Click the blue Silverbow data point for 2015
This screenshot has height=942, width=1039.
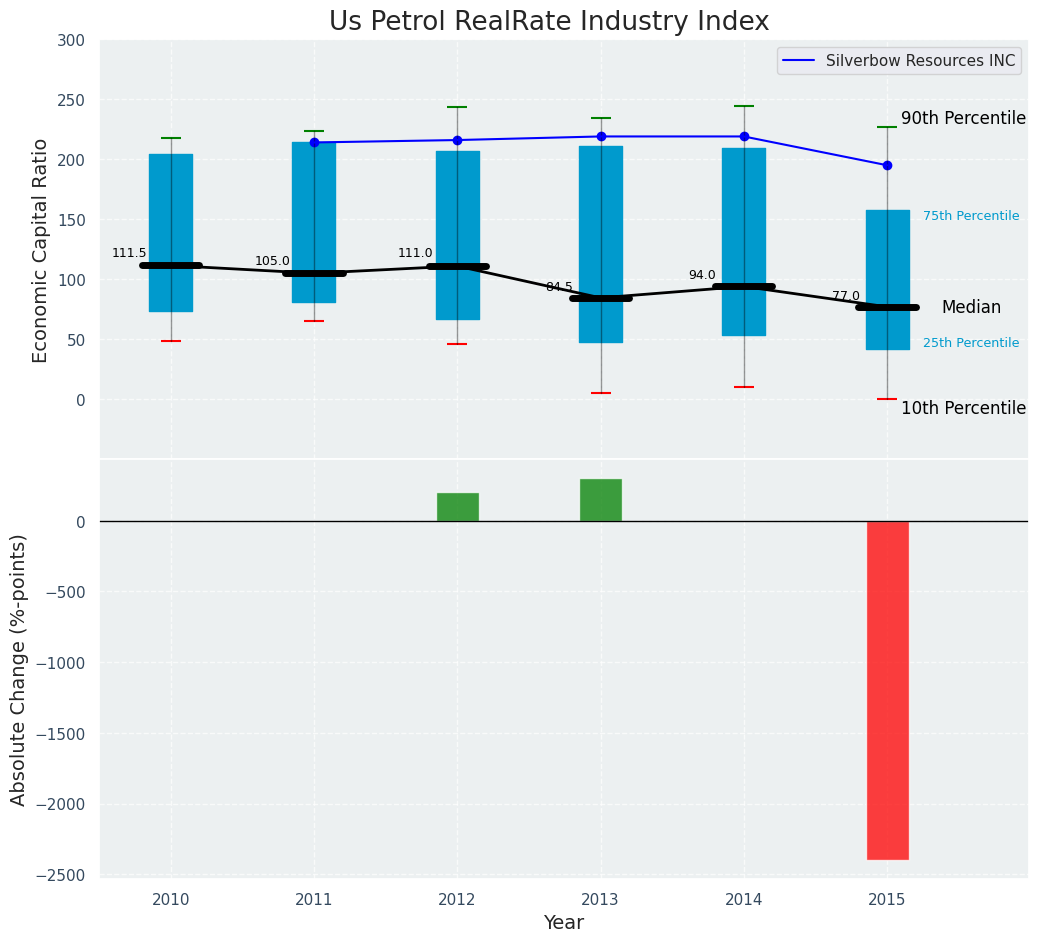pyautogui.click(x=887, y=165)
